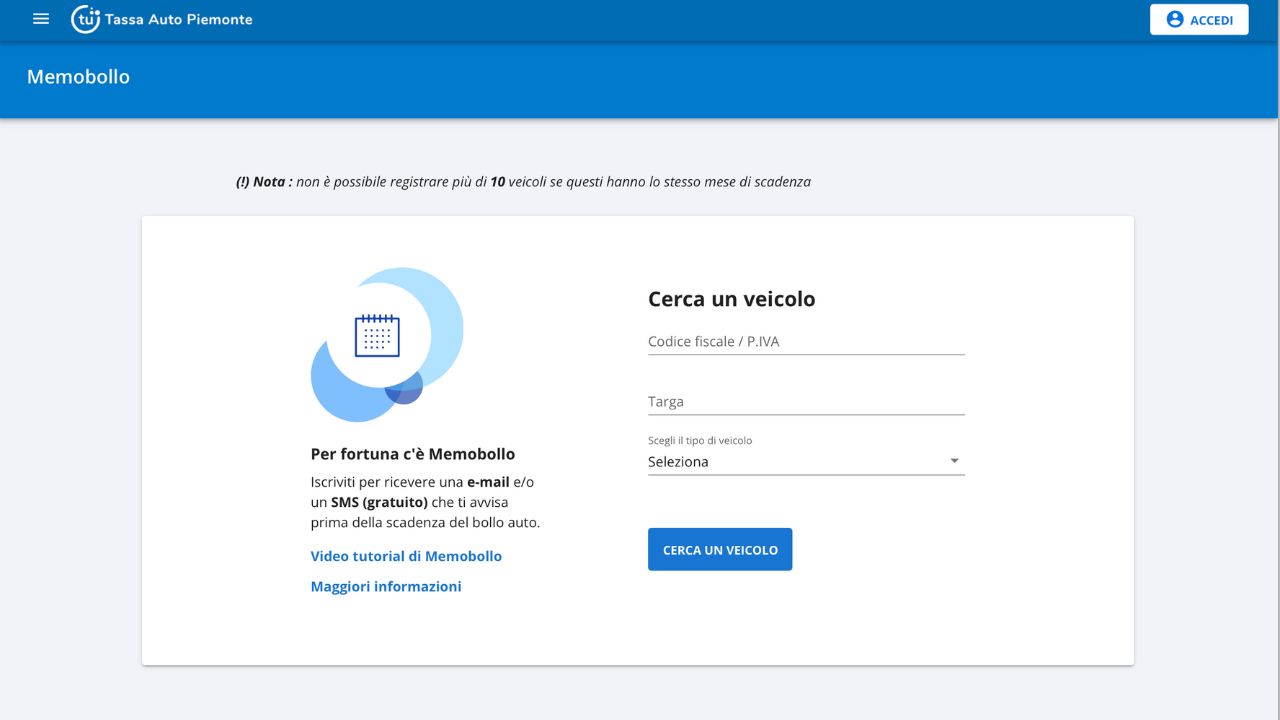Viewport: 1280px width, 720px height.
Task: Click the Memobollo calendar illustration
Action: click(387, 344)
